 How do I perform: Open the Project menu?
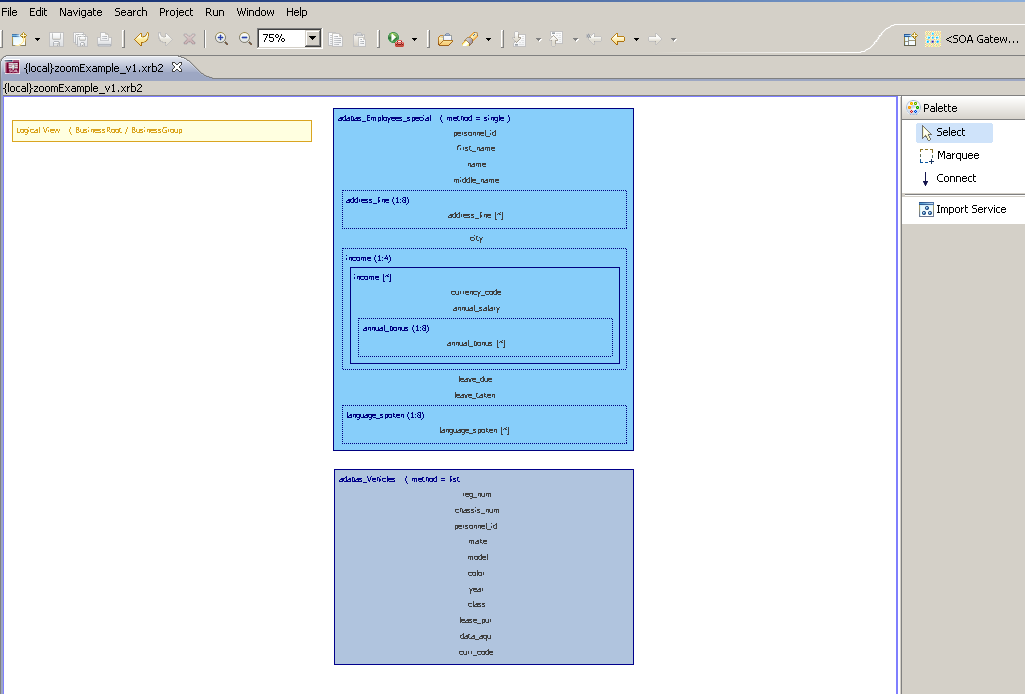click(x=176, y=12)
